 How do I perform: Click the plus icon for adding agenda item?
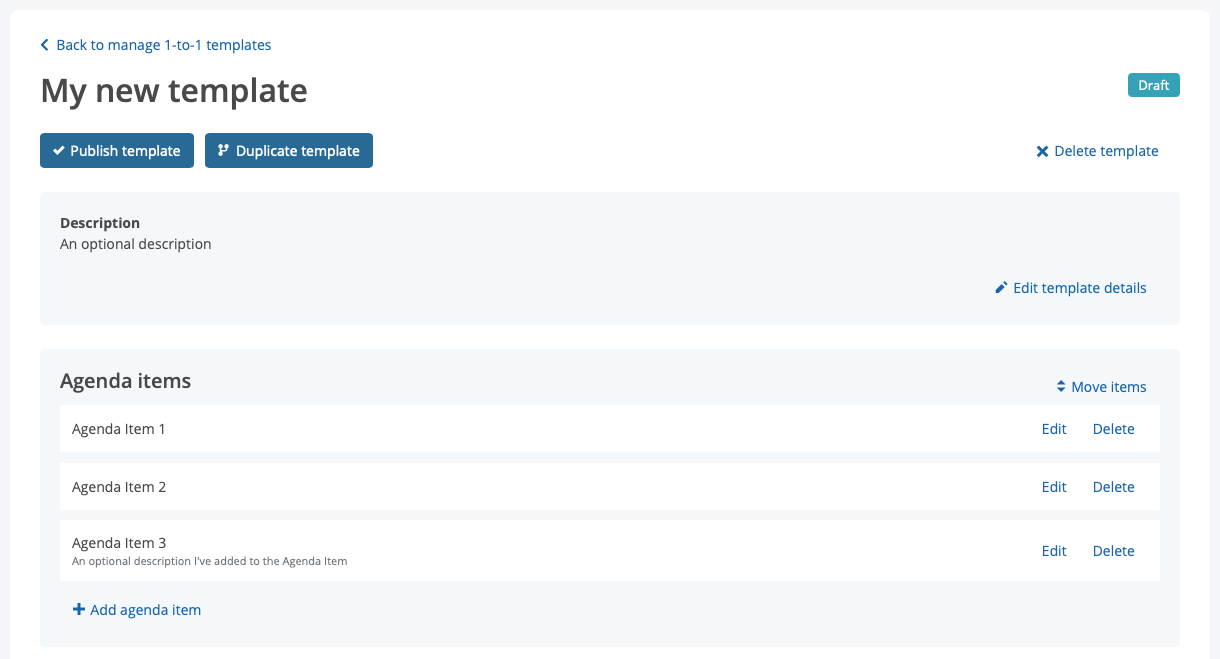point(79,609)
